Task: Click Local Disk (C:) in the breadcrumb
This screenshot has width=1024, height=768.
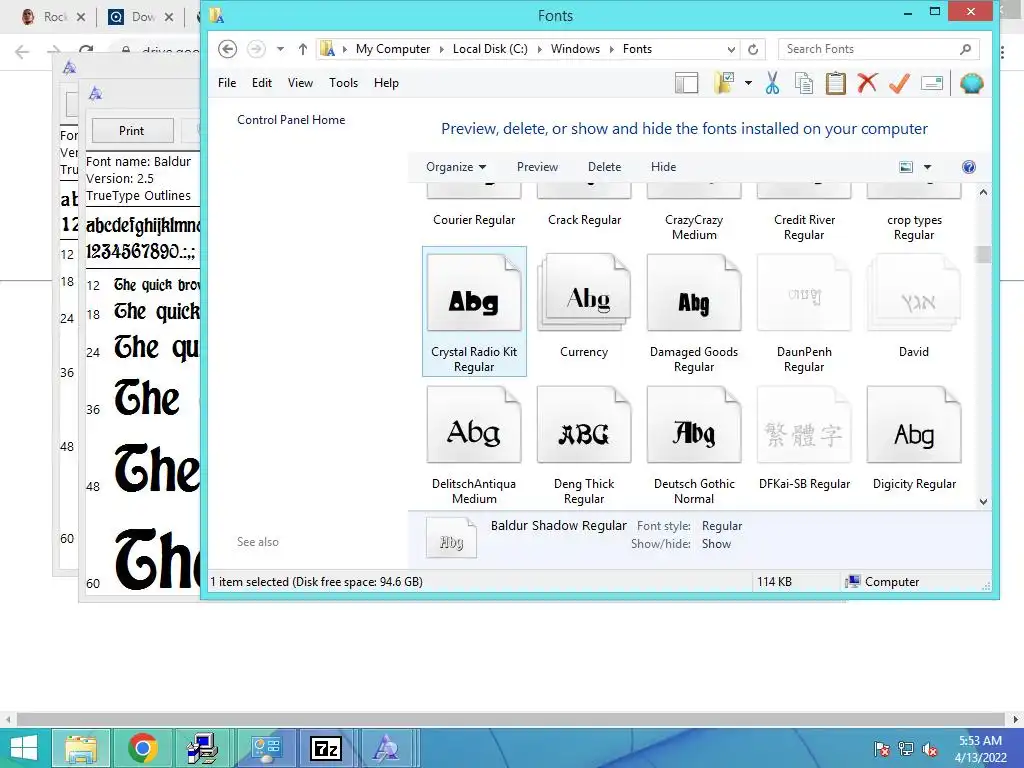Action: coord(490,49)
